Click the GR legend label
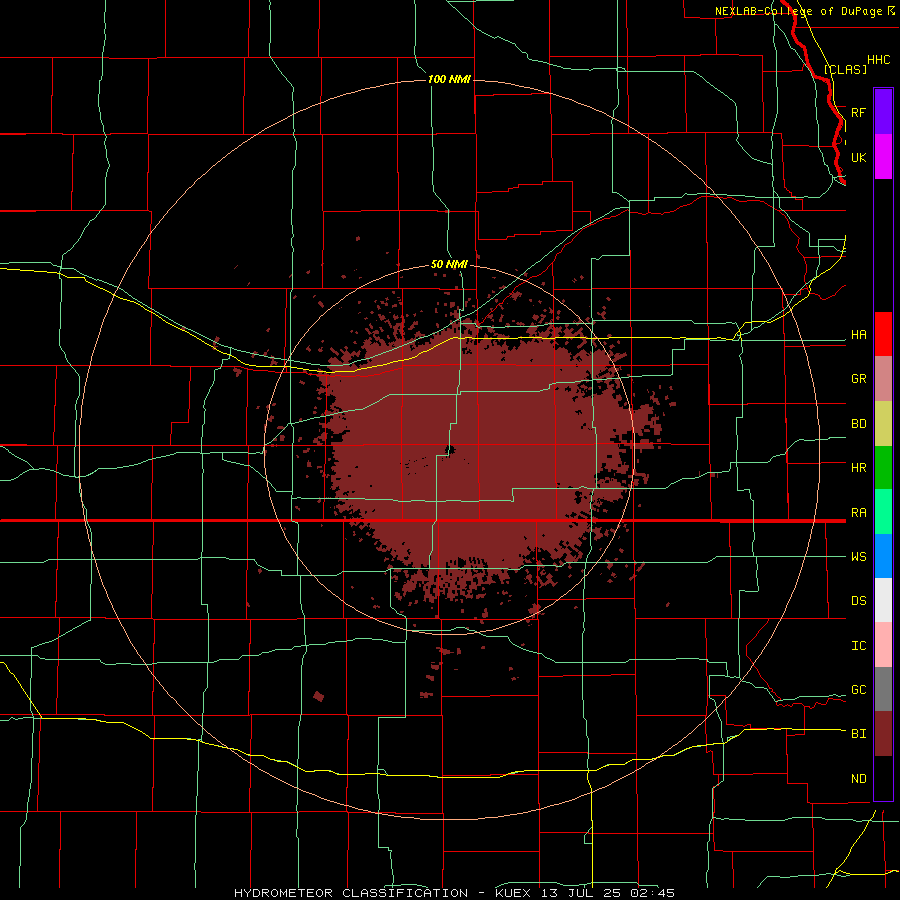The image size is (900, 900). point(858,379)
